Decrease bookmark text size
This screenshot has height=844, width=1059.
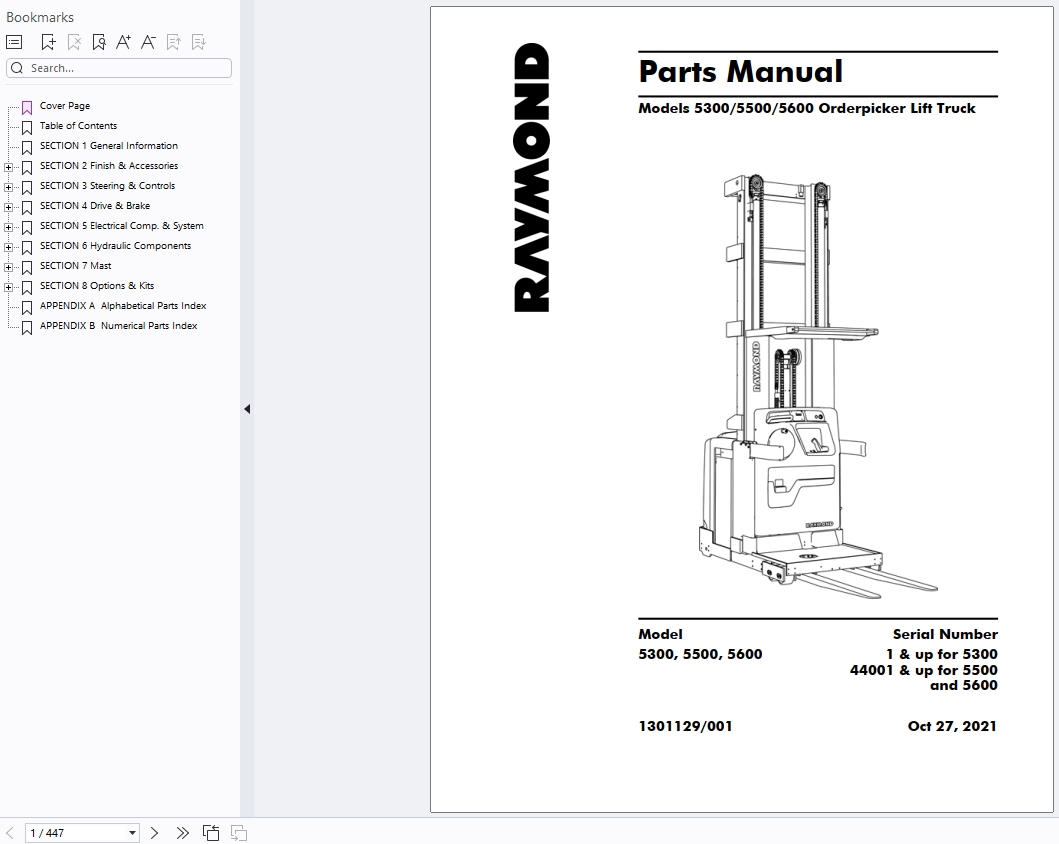tap(147, 41)
